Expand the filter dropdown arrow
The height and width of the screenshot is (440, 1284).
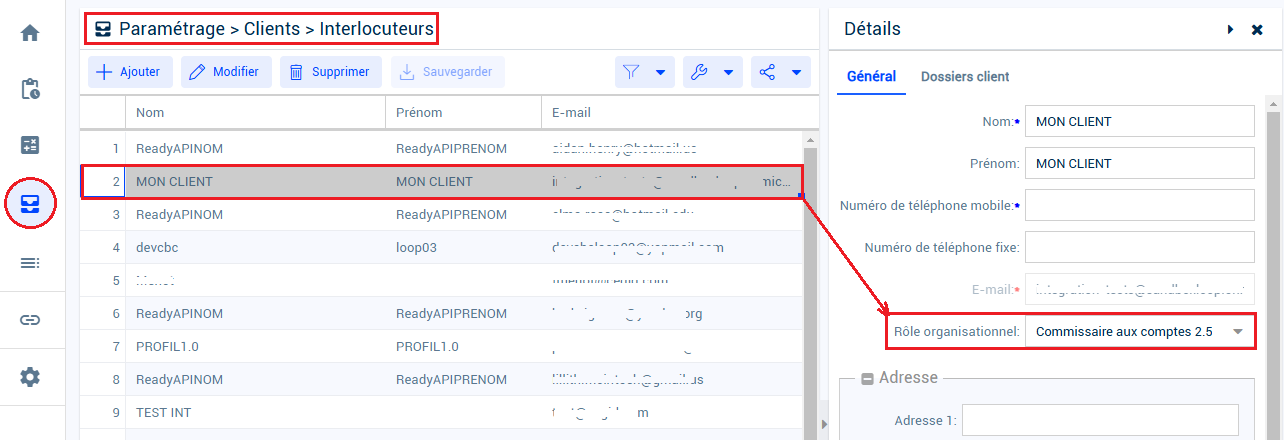point(660,72)
